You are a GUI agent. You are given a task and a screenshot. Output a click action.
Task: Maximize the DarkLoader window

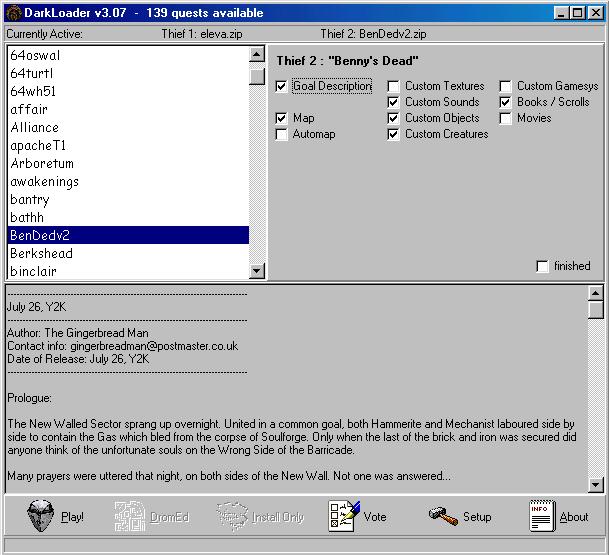click(x=577, y=13)
